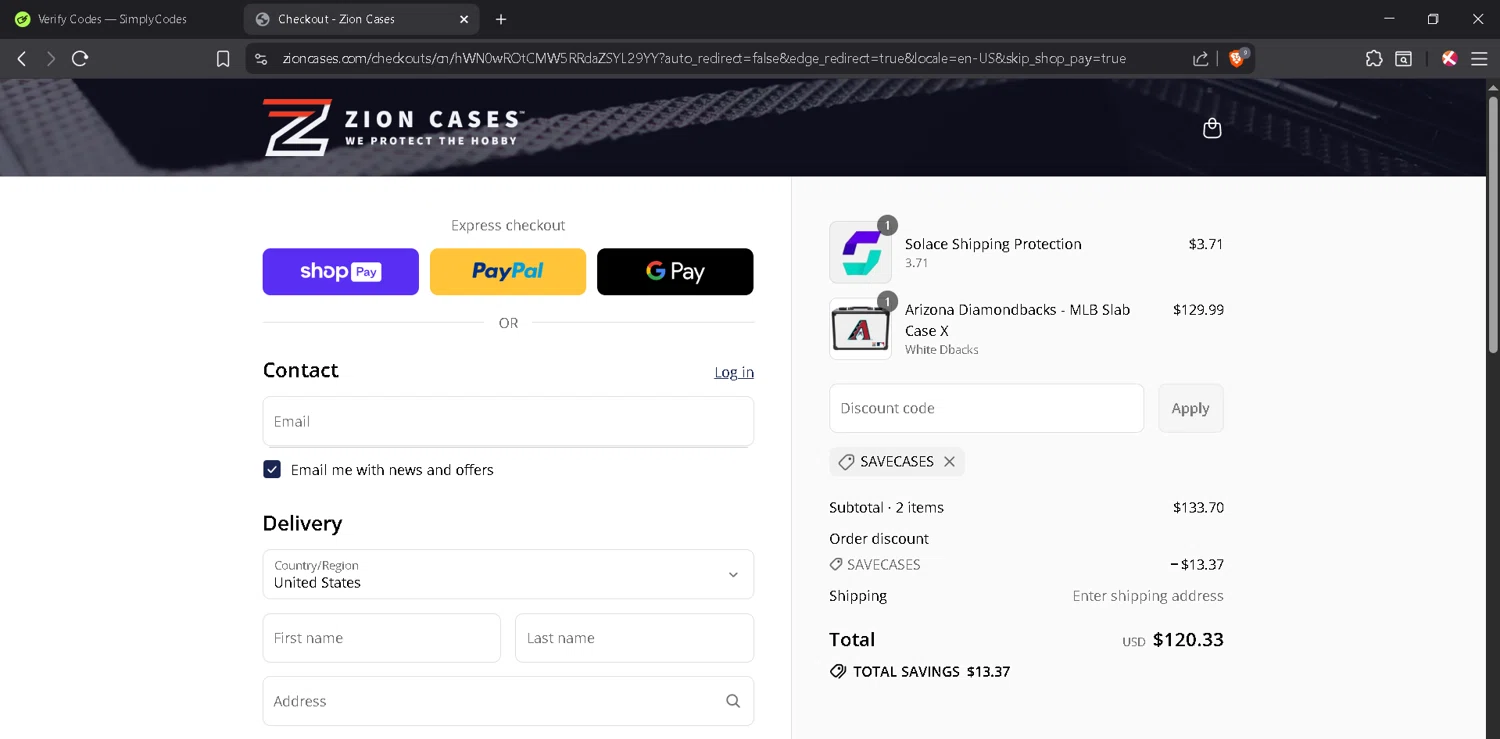Click the Solace Shipping Protection thumbnail

(860, 252)
